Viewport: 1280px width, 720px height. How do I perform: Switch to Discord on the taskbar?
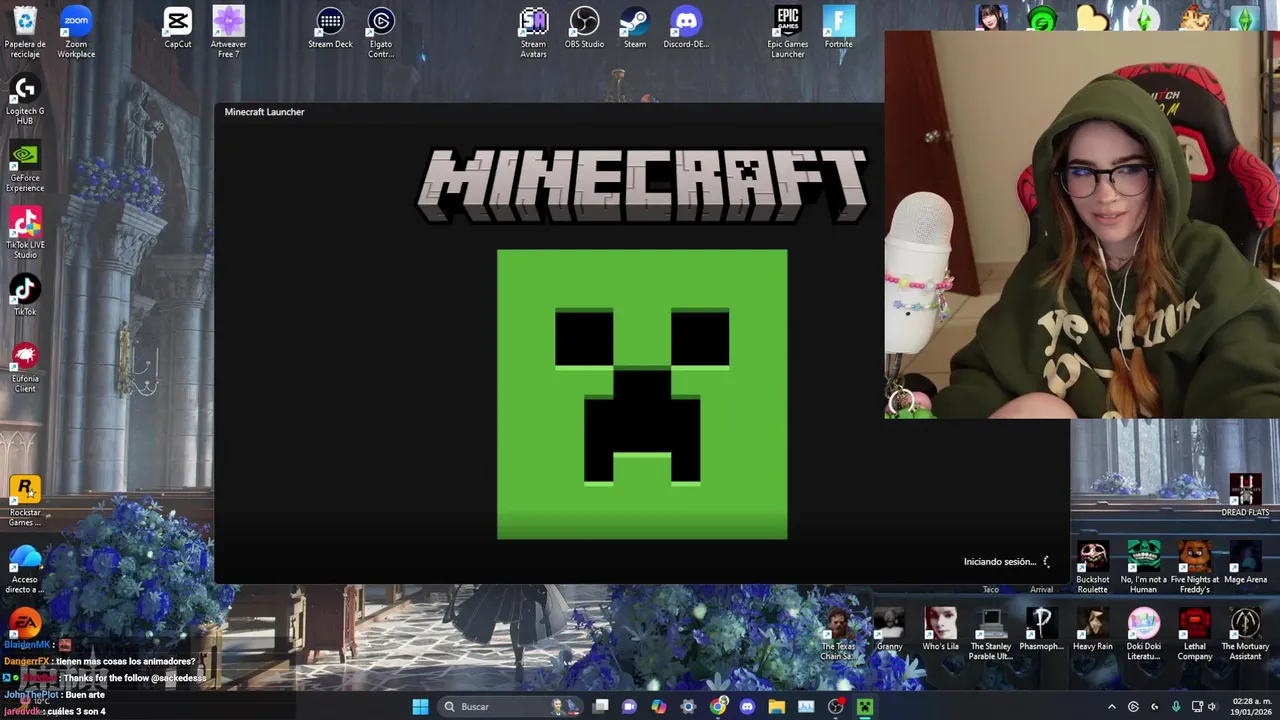tap(747, 707)
